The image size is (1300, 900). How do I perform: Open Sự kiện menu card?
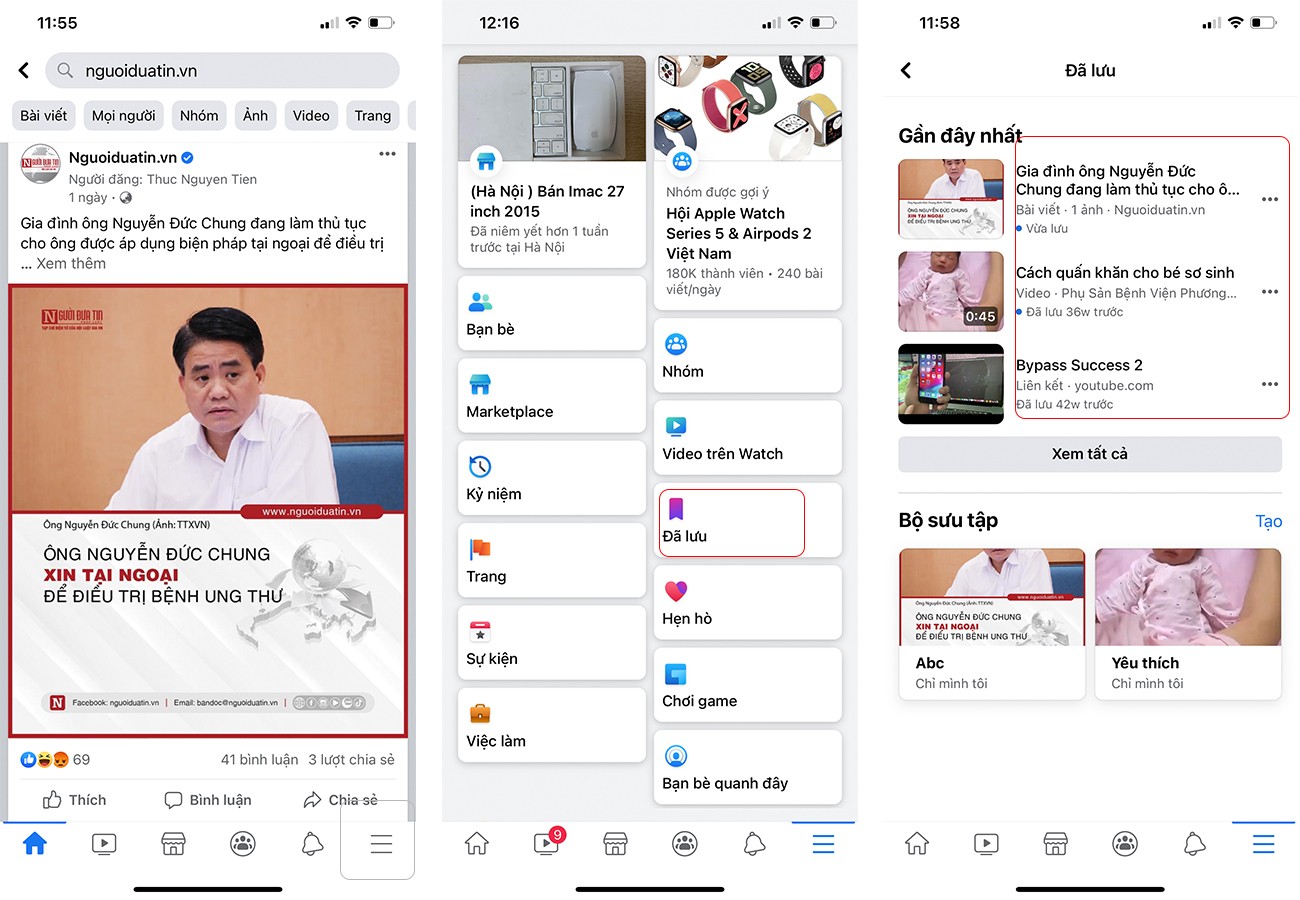[x=552, y=643]
